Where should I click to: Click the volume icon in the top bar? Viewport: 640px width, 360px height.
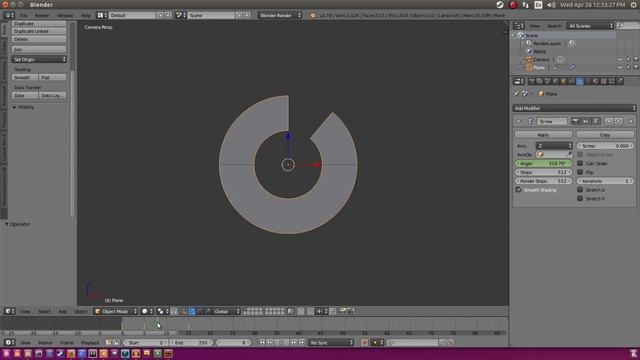click(551, 4)
